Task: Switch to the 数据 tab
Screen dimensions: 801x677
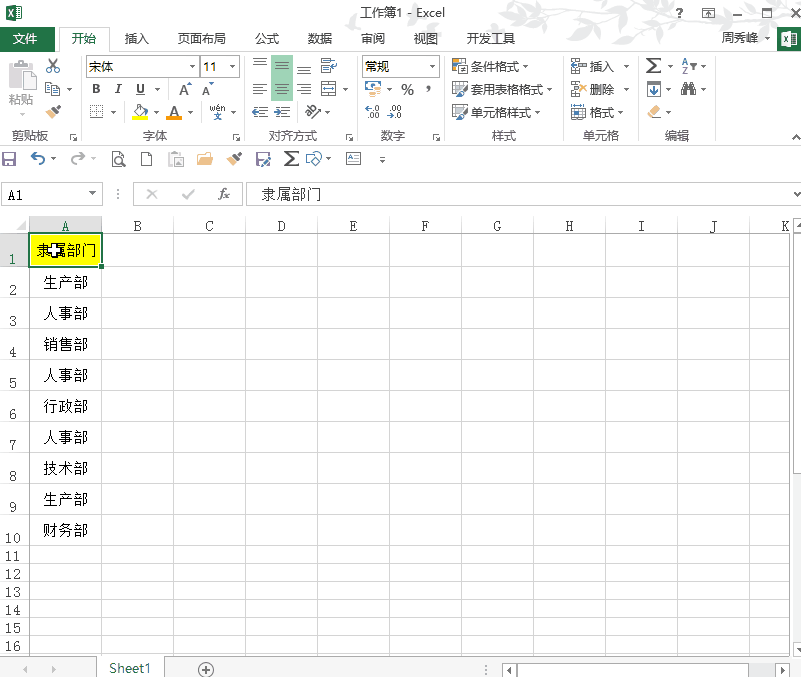Action: (x=320, y=39)
